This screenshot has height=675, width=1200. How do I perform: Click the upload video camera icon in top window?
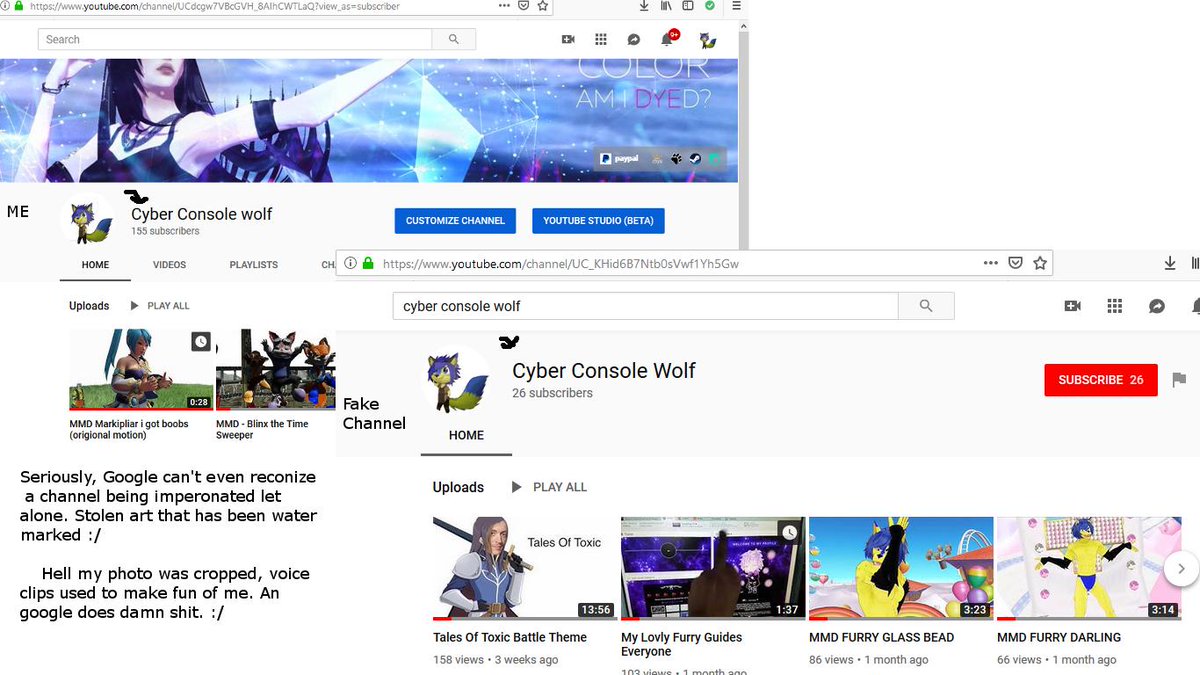568,39
